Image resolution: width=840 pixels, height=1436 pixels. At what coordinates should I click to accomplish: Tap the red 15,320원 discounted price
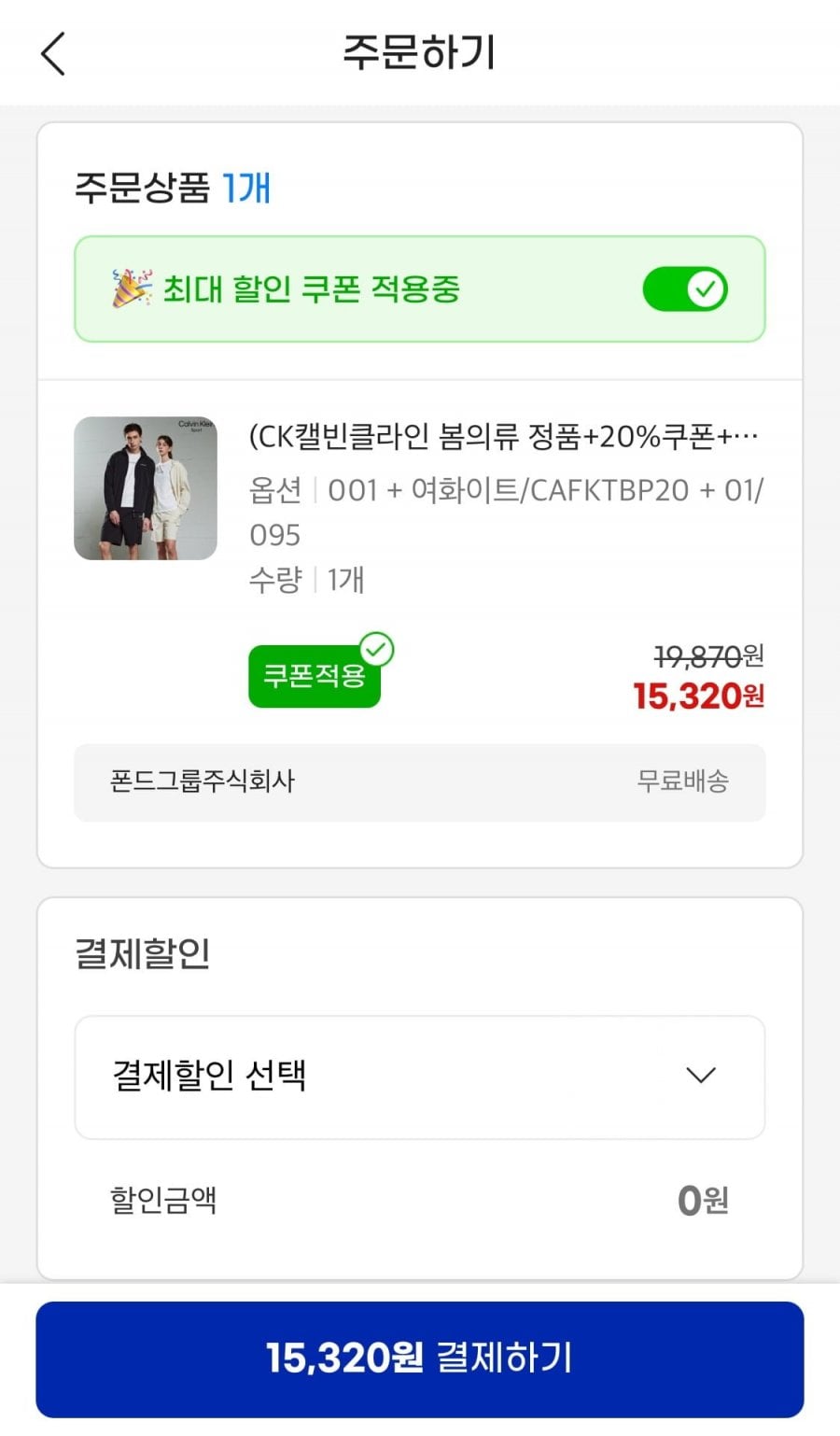click(698, 697)
